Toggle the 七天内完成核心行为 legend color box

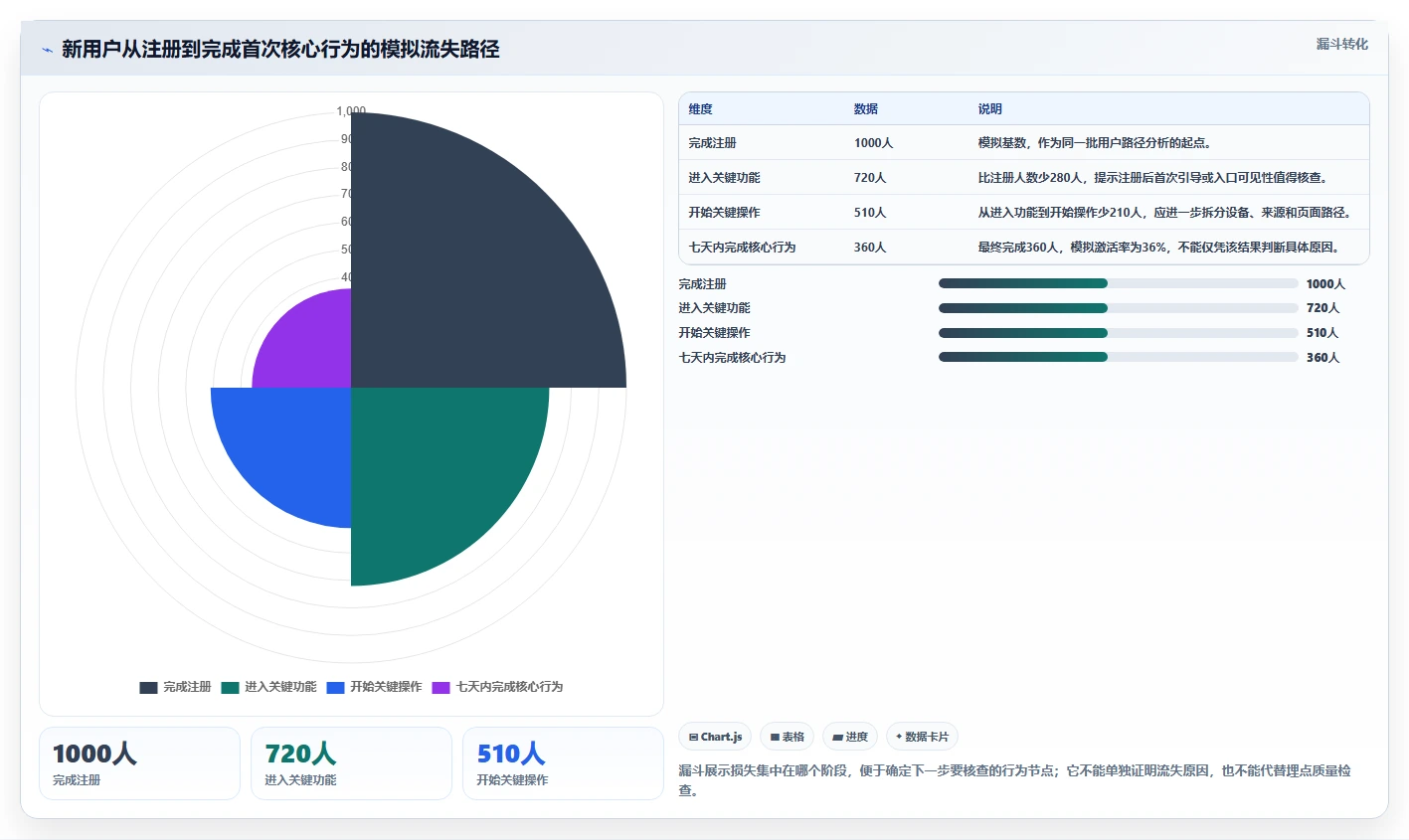pos(440,688)
